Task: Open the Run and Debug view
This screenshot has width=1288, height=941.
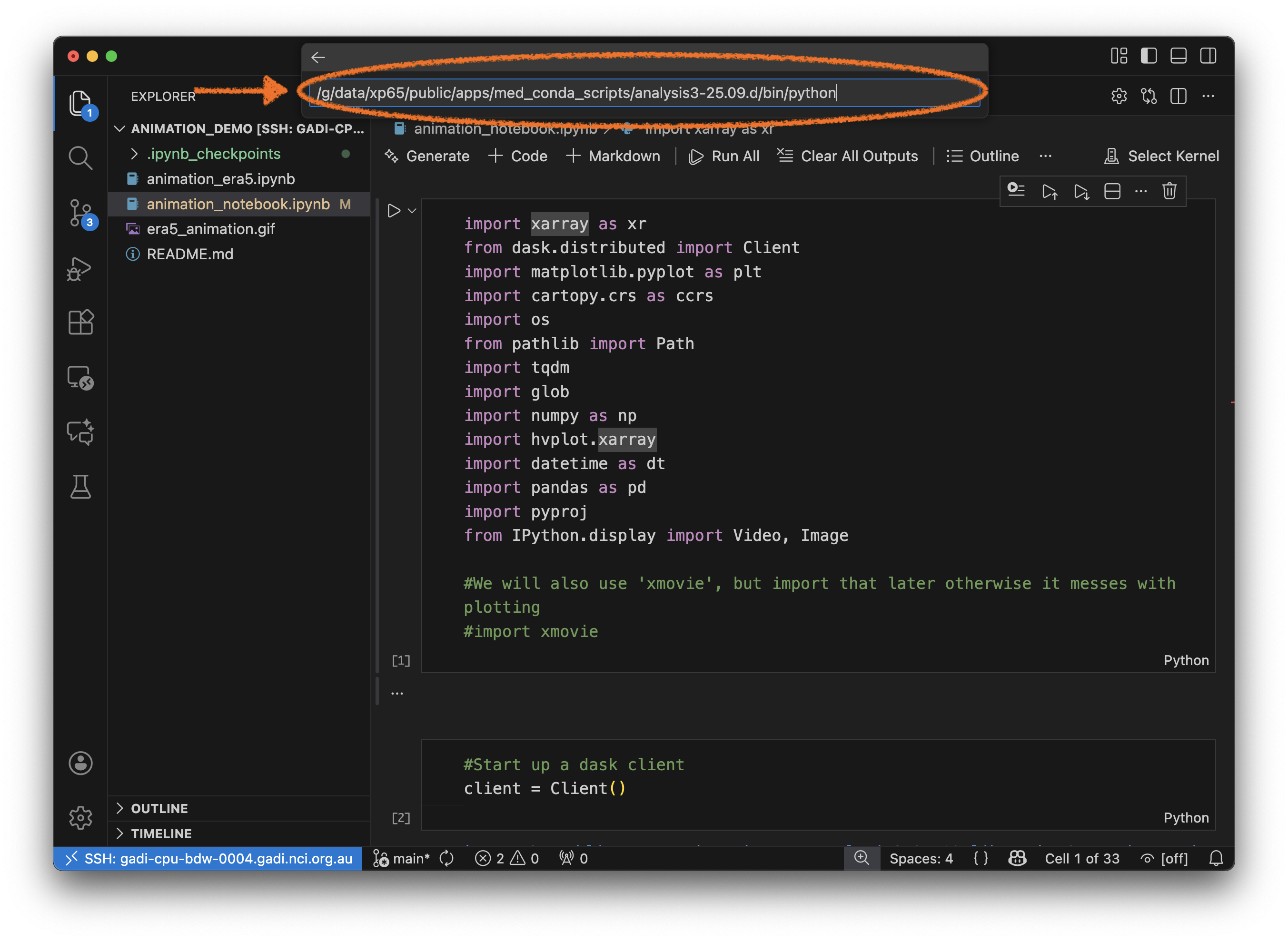Action: [80, 268]
